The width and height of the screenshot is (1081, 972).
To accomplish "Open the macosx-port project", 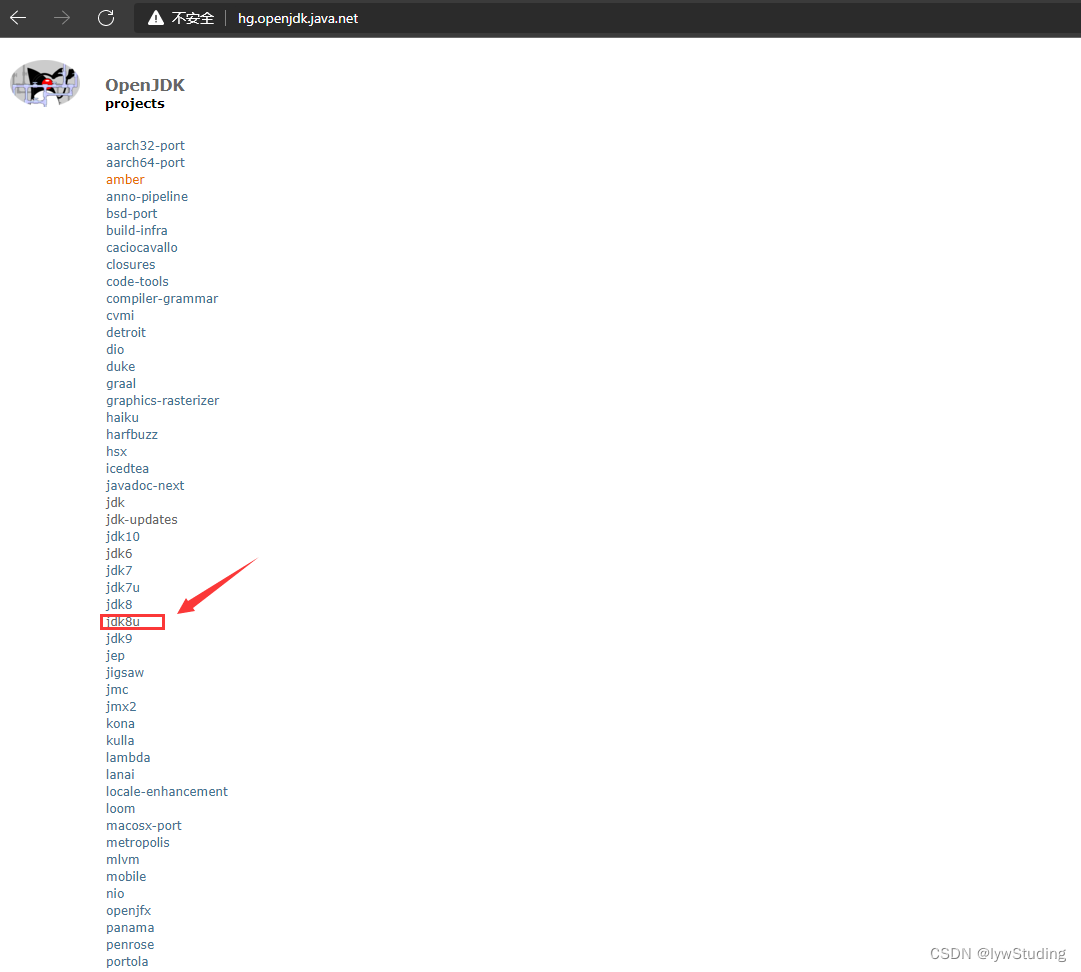I will pyautogui.click(x=144, y=826).
